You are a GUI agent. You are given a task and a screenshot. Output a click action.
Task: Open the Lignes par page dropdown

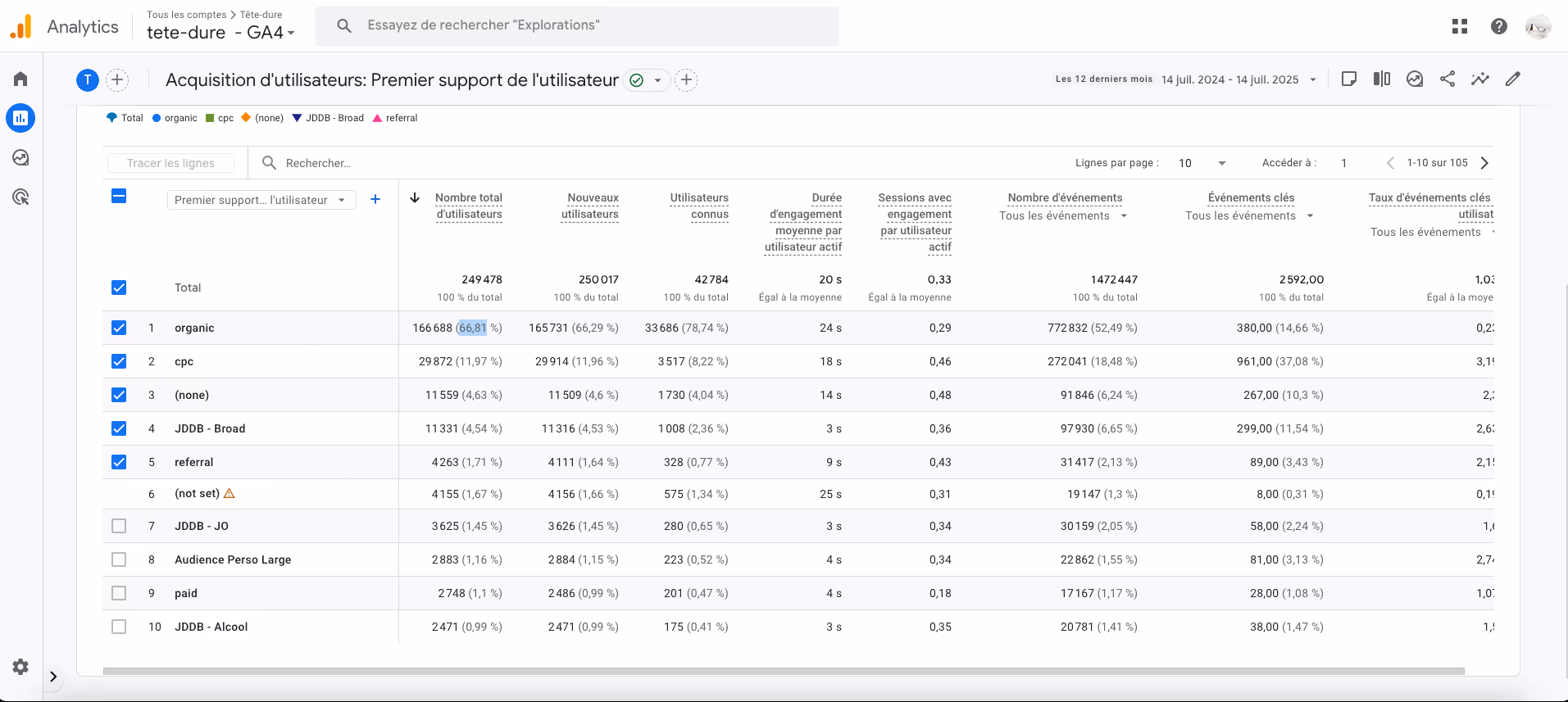pos(1202,163)
